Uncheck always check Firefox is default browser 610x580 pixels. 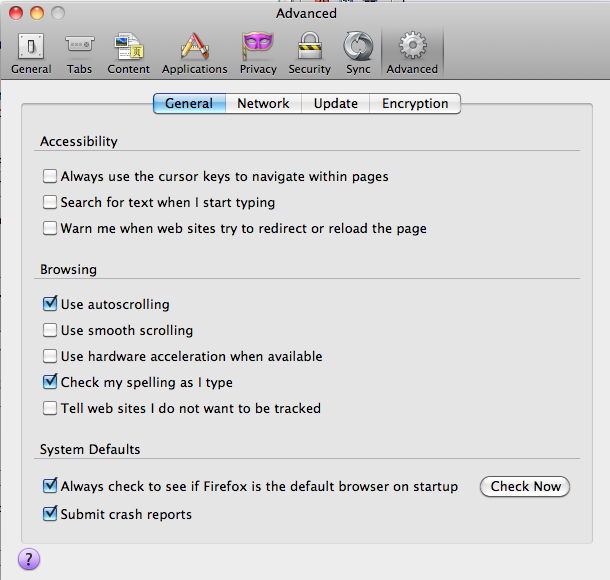point(50,486)
